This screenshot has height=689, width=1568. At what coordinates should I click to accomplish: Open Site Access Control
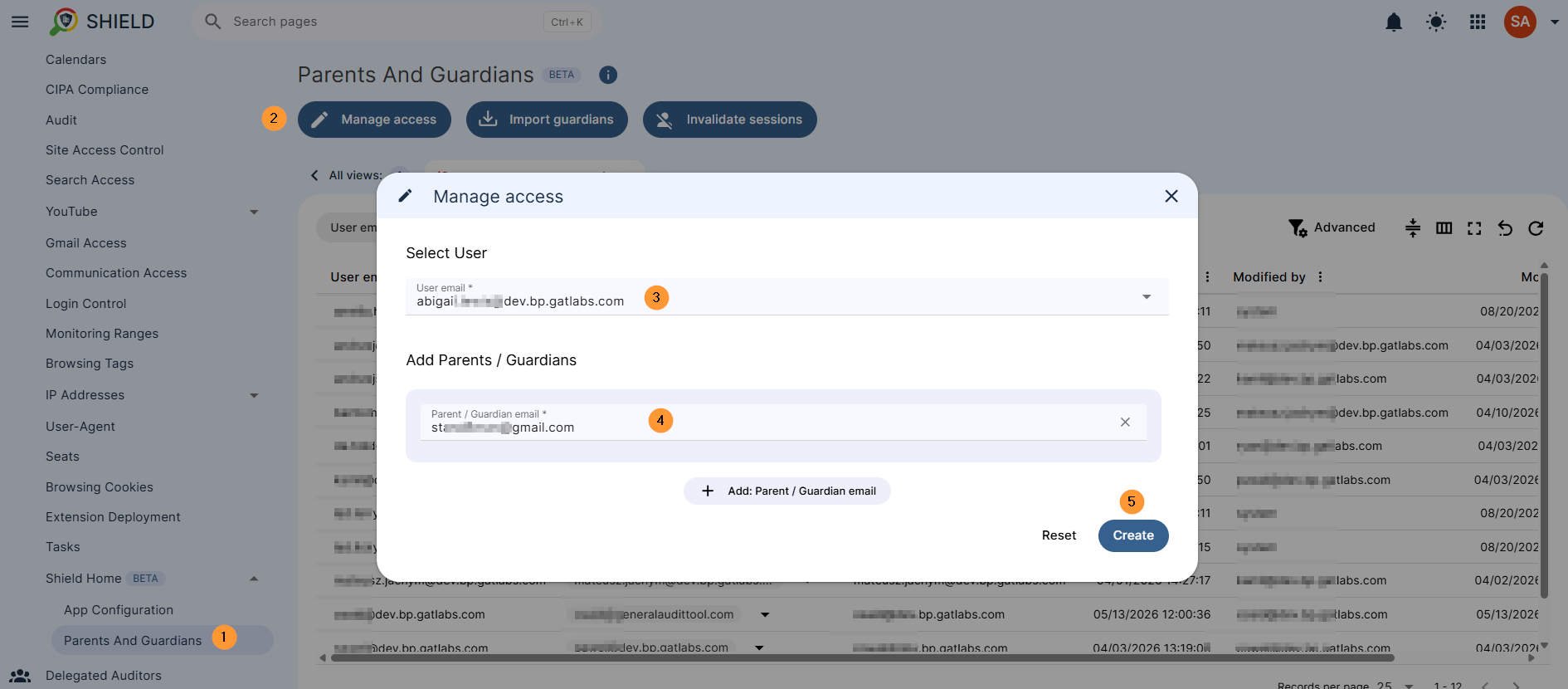(105, 150)
